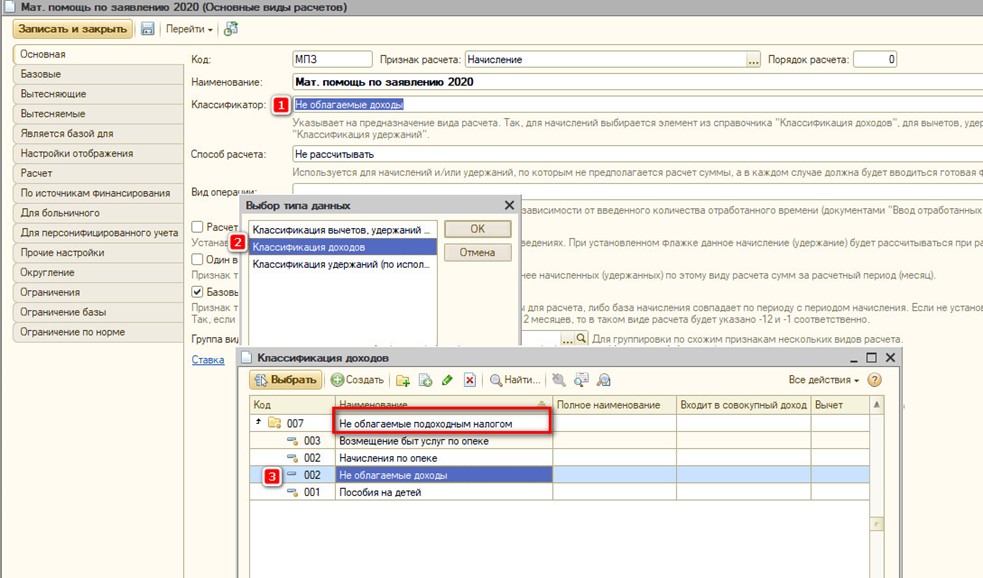
Task: Click the green pencil edit icon
Action: pyautogui.click(x=447, y=380)
